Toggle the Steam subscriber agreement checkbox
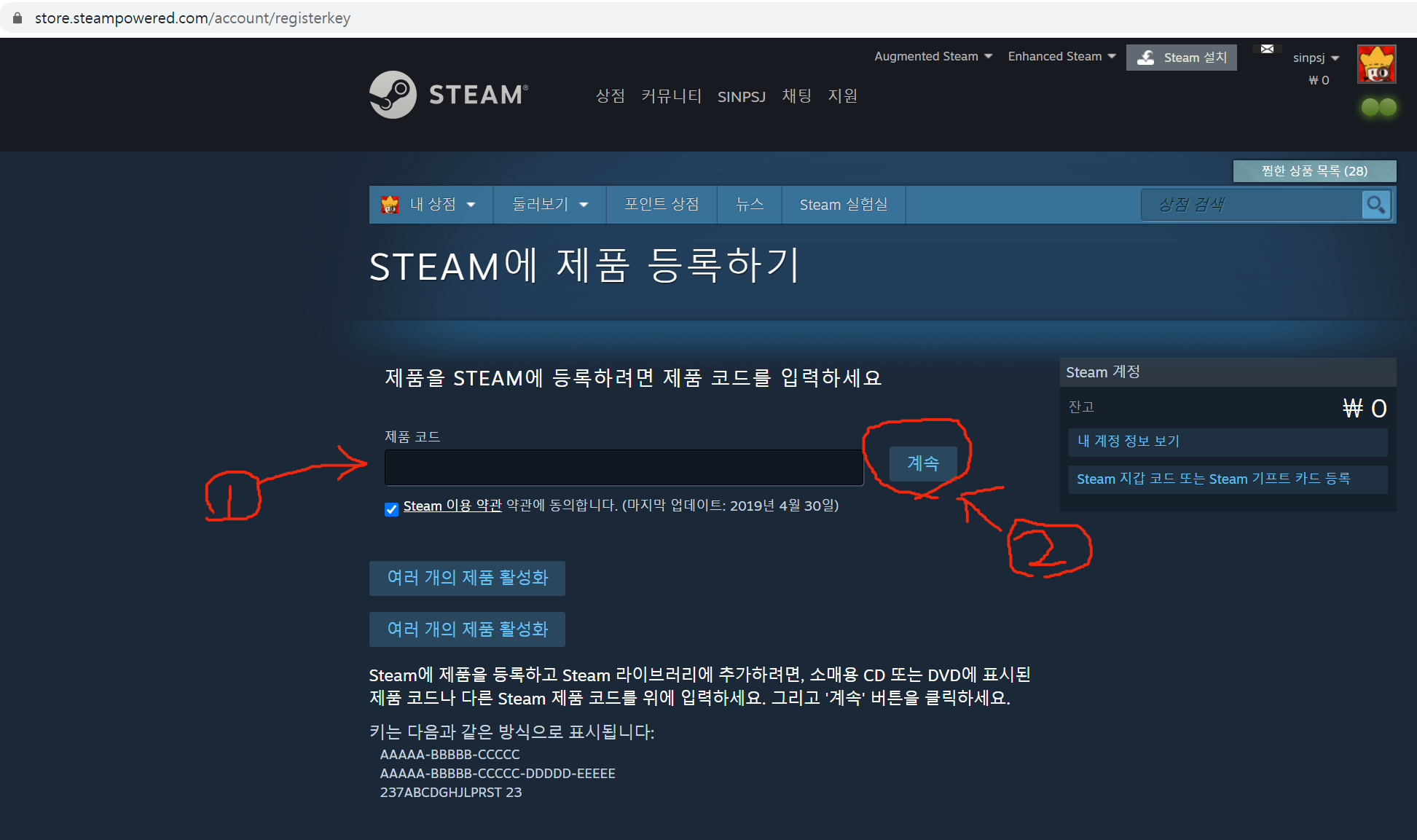 (x=391, y=509)
